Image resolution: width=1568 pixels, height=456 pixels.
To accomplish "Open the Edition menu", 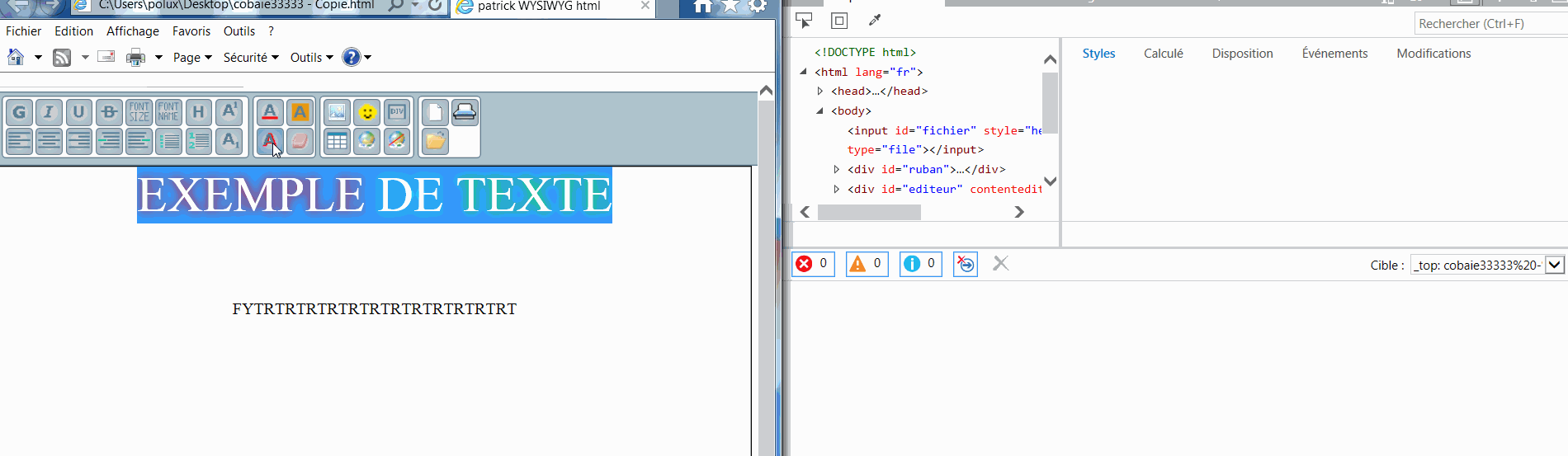I will pyautogui.click(x=73, y=31).
